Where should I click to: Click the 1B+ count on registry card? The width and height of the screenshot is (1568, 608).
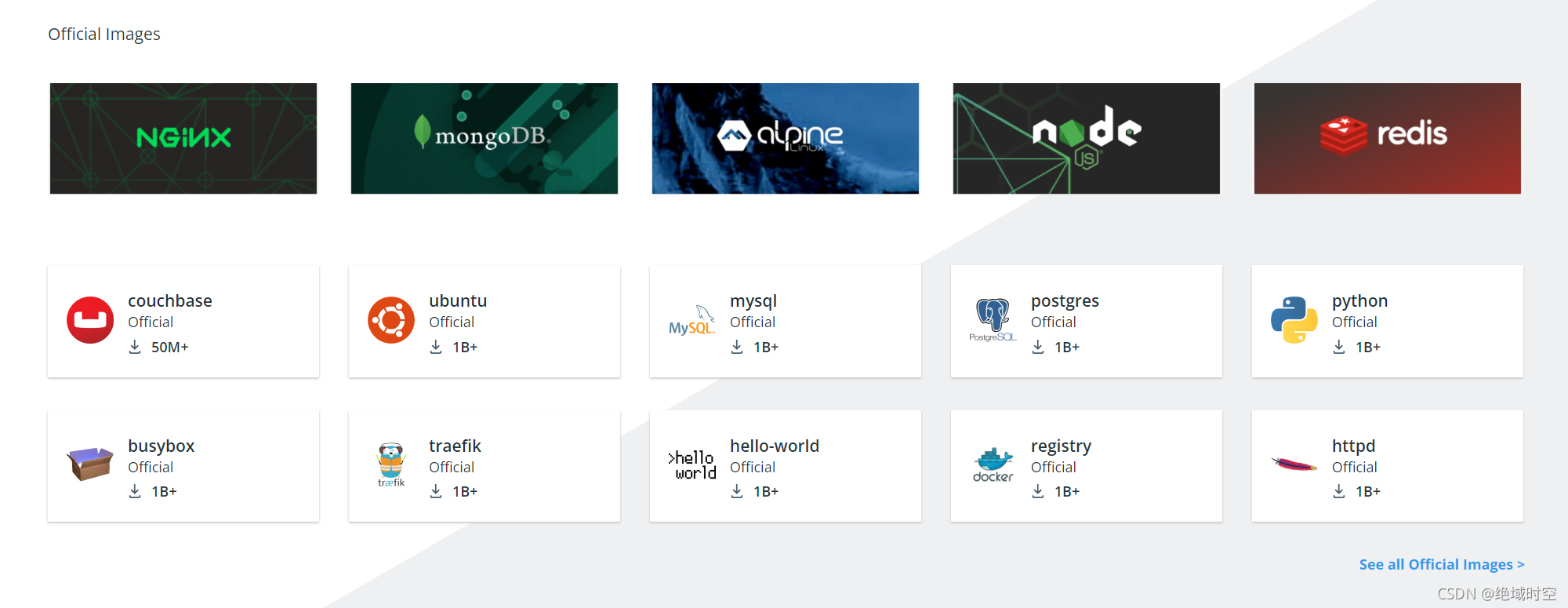[1067, 491]
